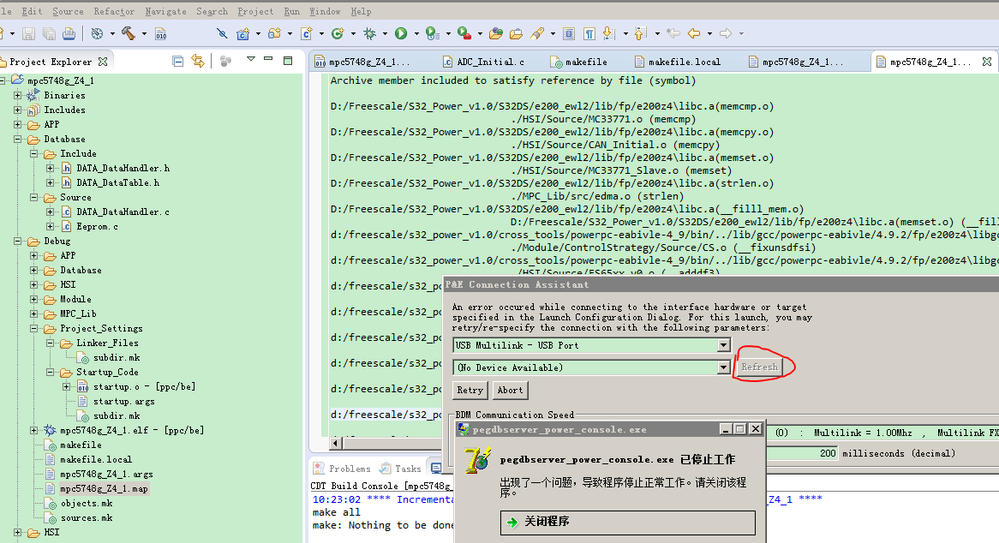
Task: Select objects.mk in Project Explorer
Action: click(86, 504)
